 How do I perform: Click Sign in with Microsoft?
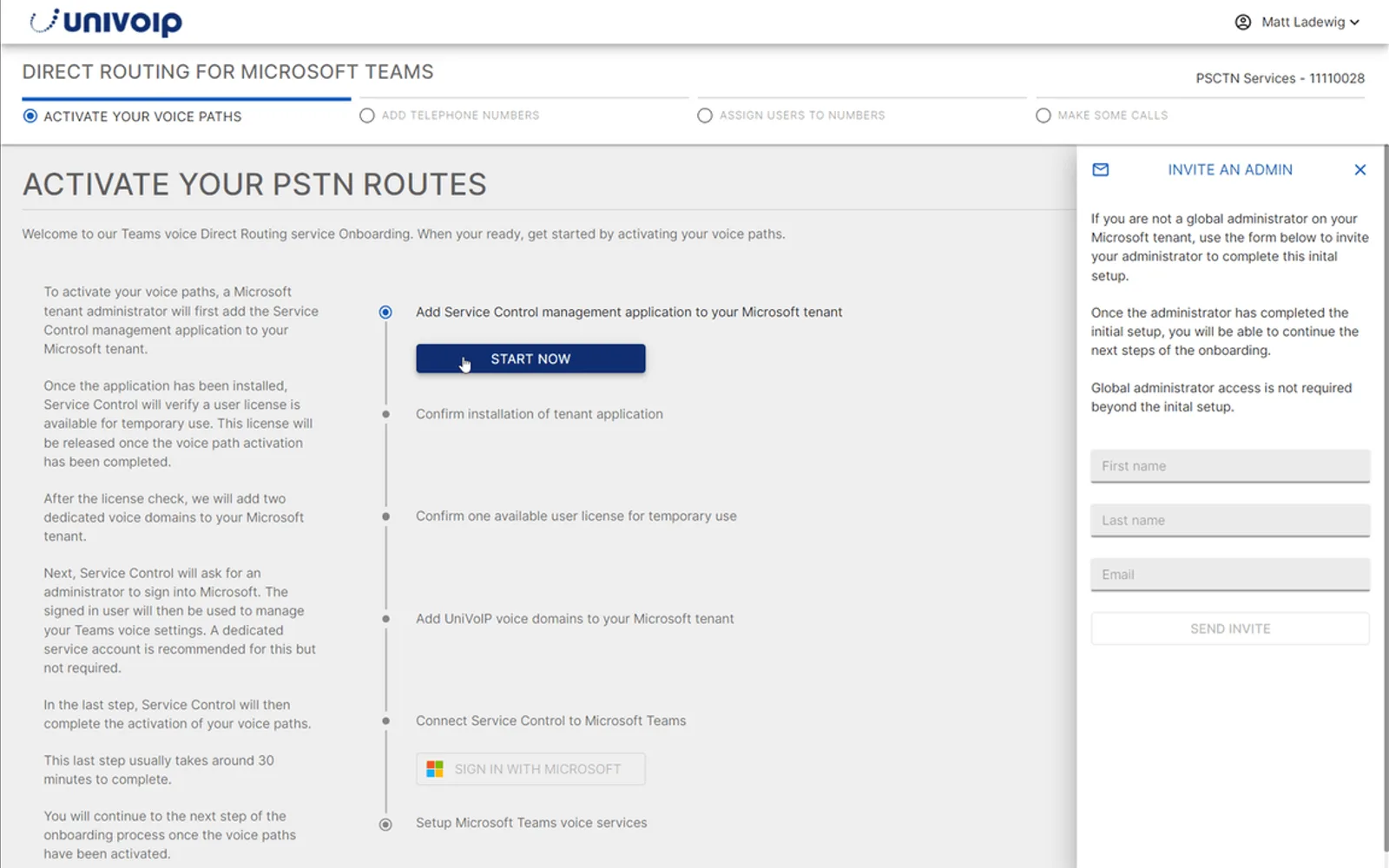(x=530, y=769)
